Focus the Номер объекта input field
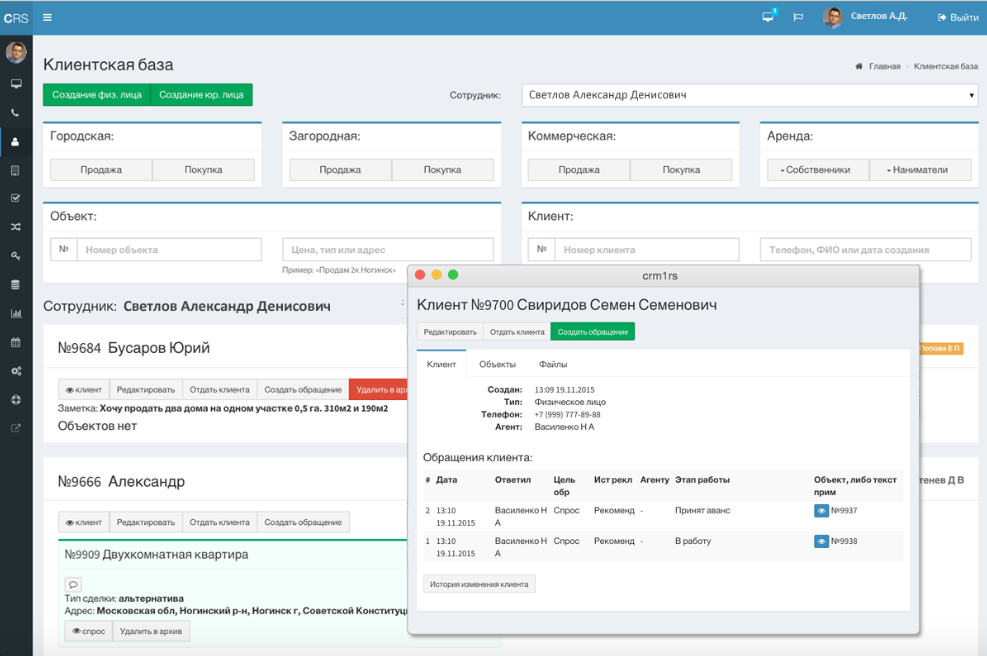The height and width of the screenshot is (656, 987). tap(169, 249)
